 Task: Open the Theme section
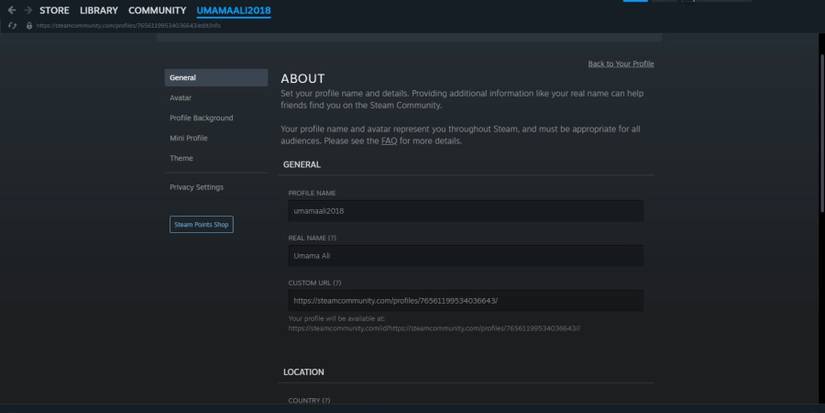click(x=181, y=158)
